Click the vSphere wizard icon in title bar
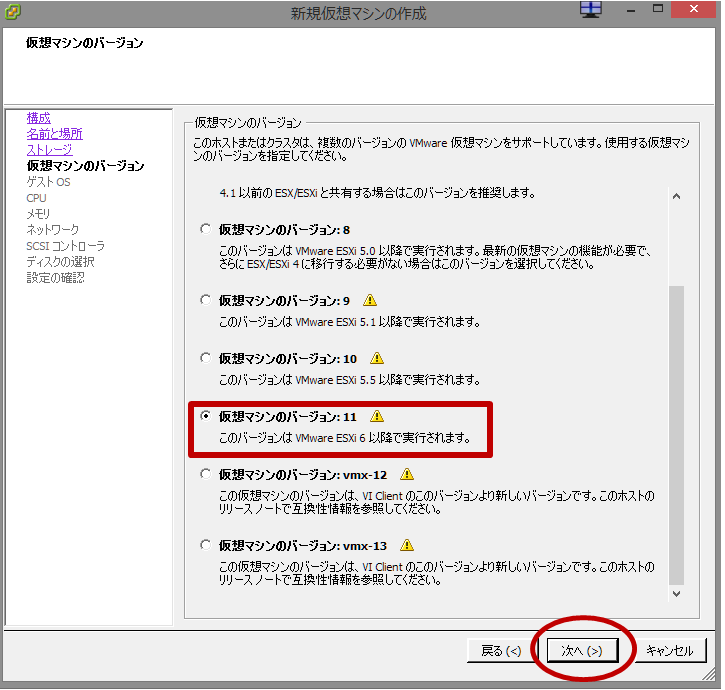Viewport: 725px width, 690px height. 12,12
